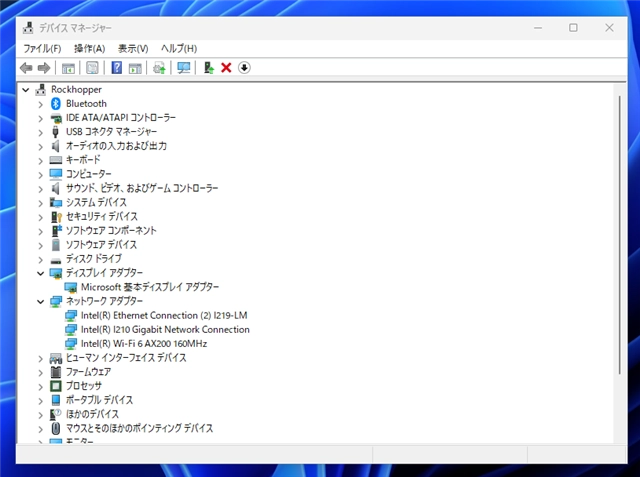The height and width of the screenshot is (477, 640).
Task: Click the ヒューマン インターフェイス デバイス icon
Action: pos(56,359)
